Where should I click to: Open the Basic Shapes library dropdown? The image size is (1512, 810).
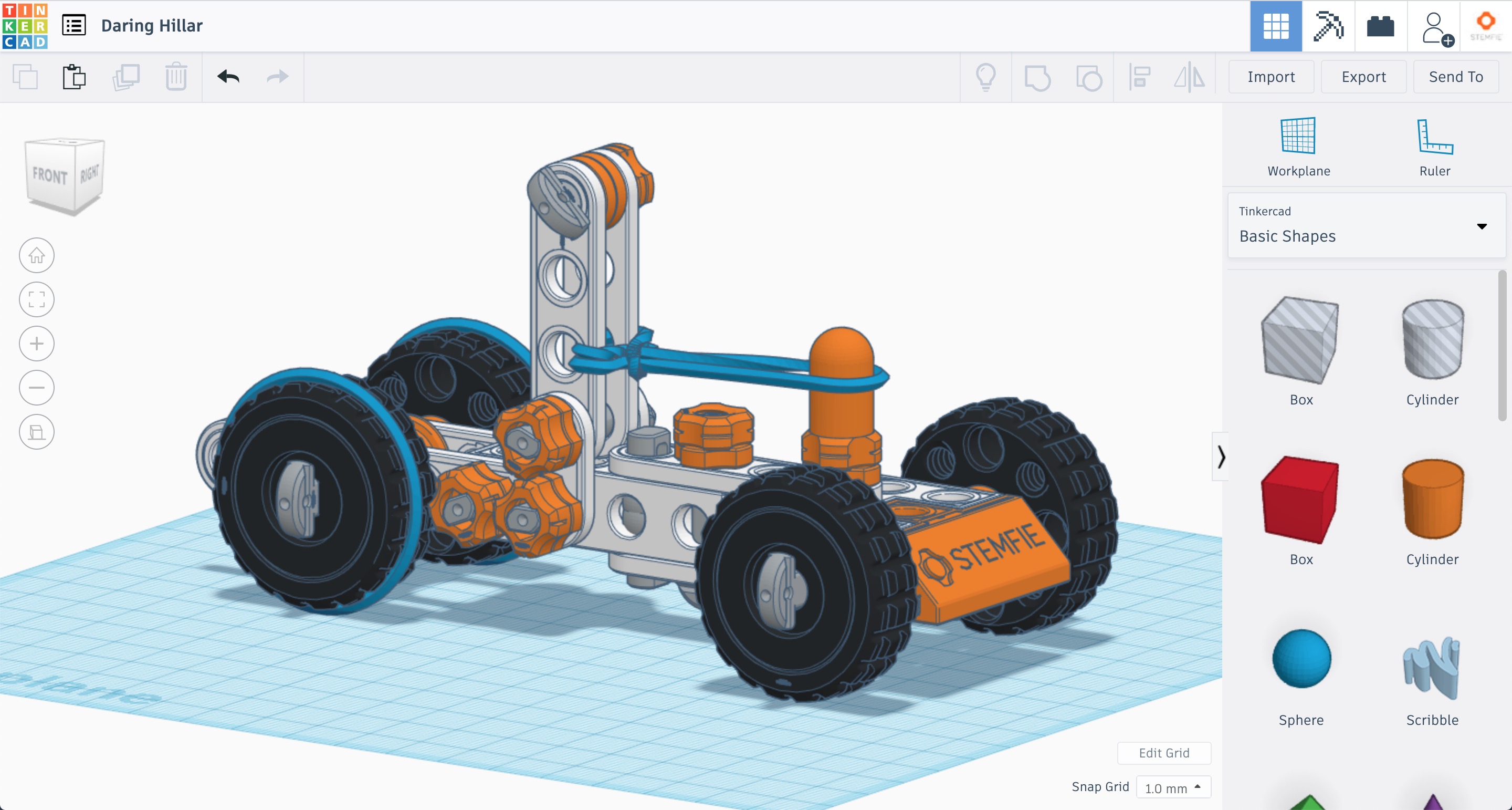click(1366, 225)
